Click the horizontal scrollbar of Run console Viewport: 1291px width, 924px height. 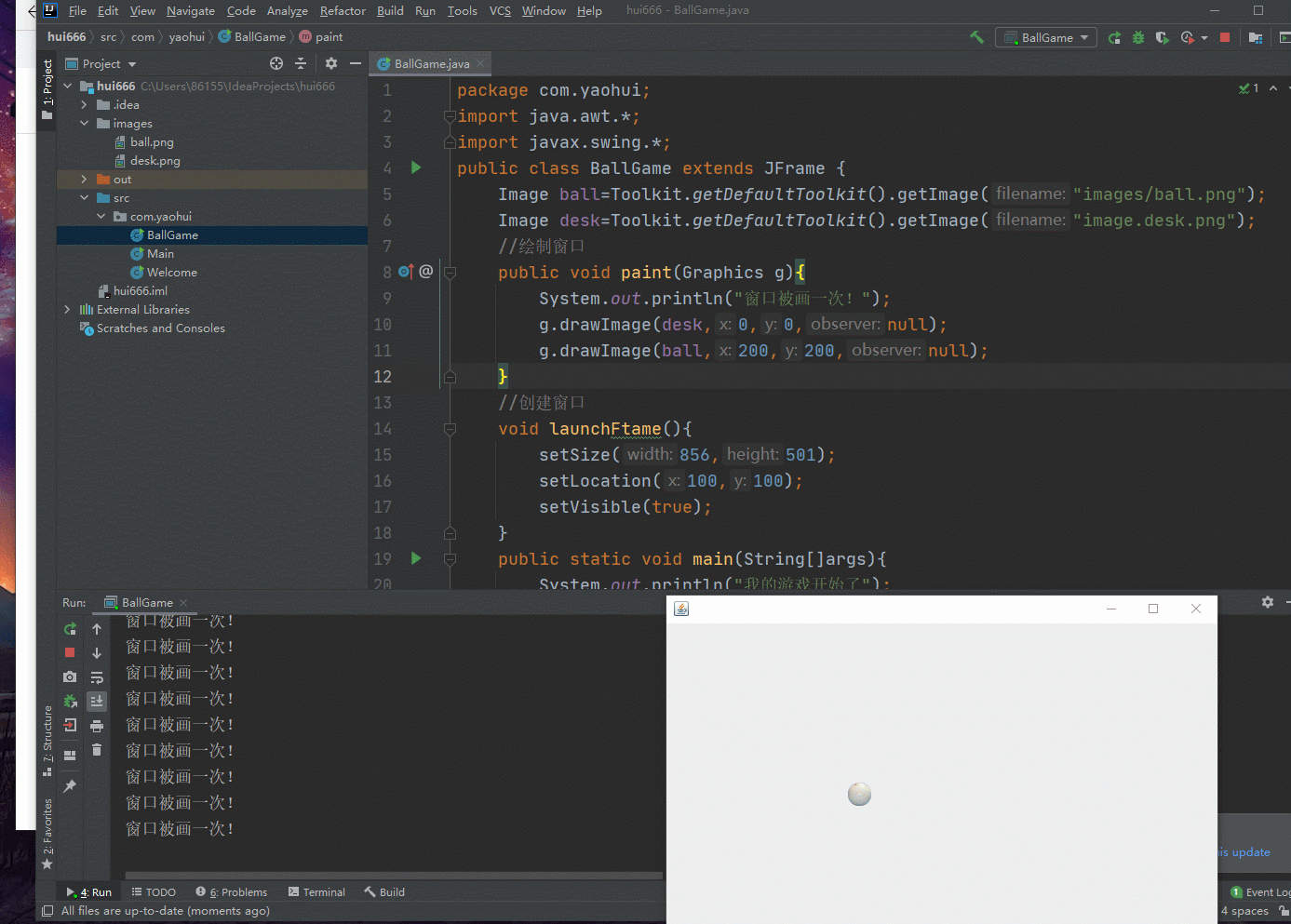(x=393, y=876)
